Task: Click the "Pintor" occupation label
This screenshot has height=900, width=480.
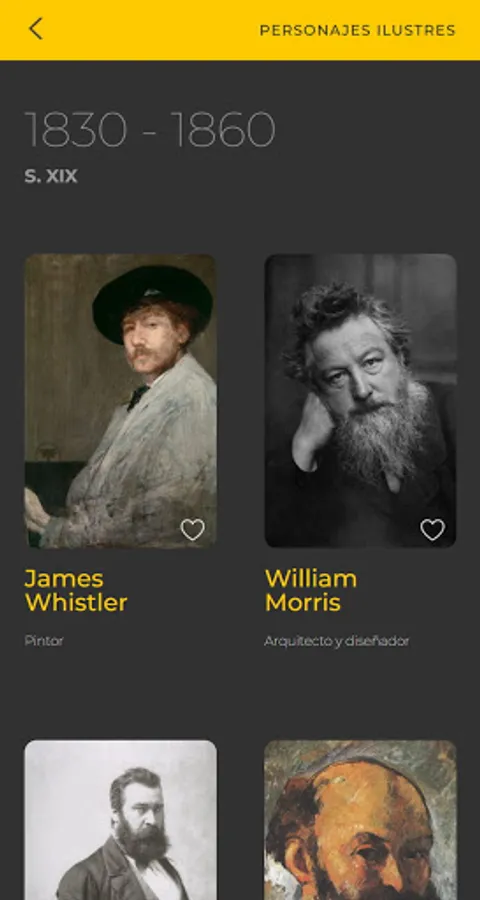Action: coord(44,641)
